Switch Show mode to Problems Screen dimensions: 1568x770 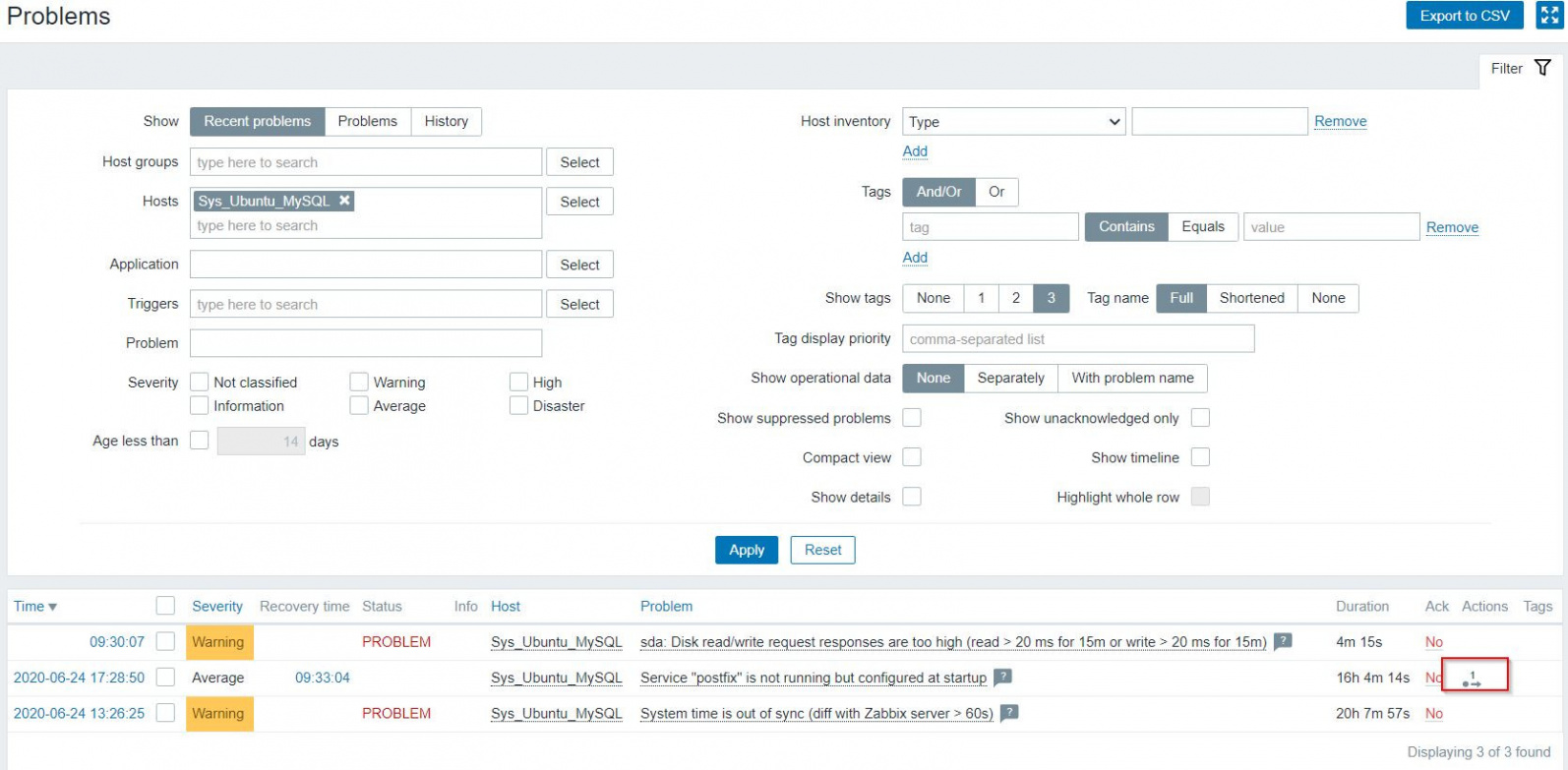[368, 121]
